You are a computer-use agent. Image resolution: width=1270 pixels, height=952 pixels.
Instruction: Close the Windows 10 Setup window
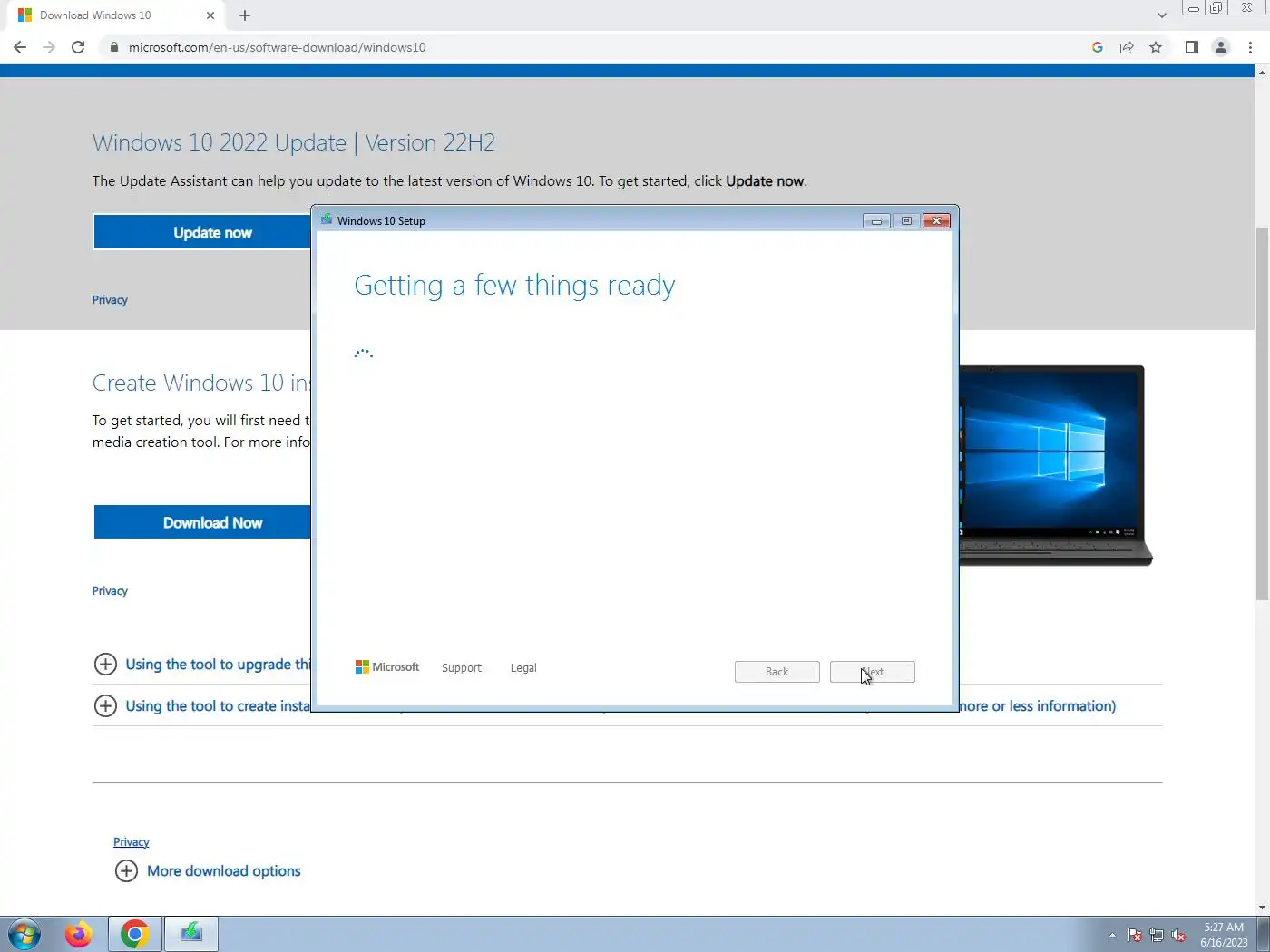(936, 221)
